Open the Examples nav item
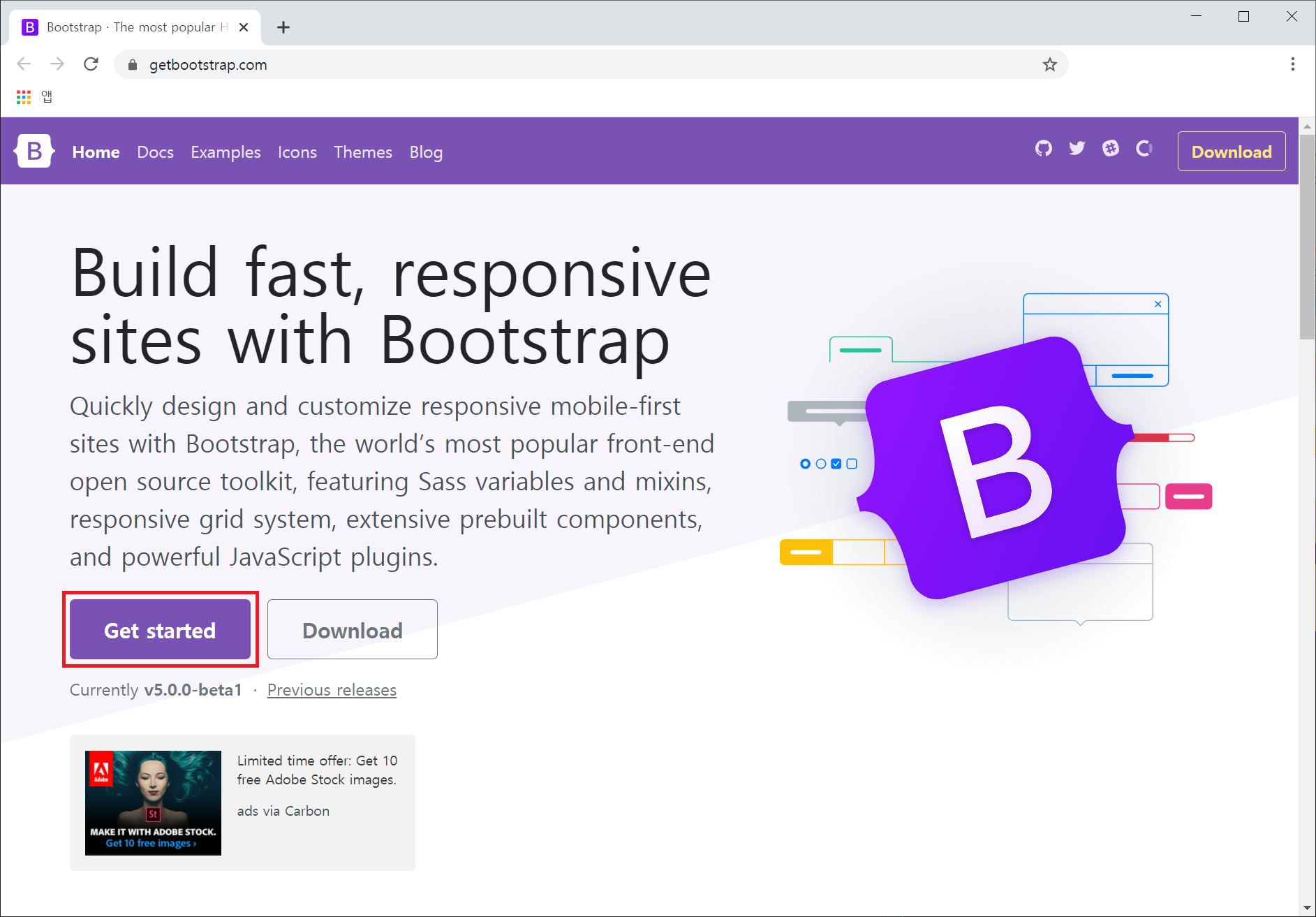The width and height of the screenshot is (1316, 917). click(x=226, y=152)
